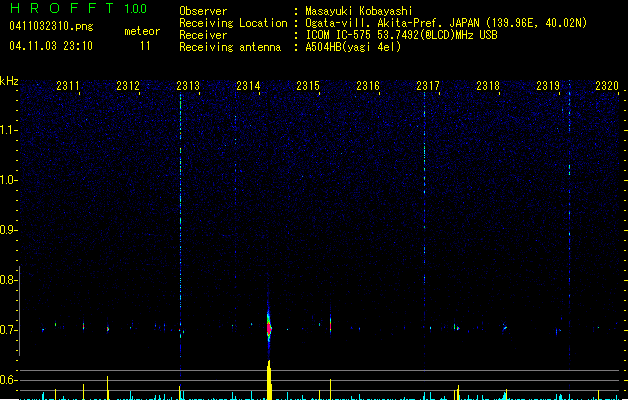Click the 2317 time axis marker
Image resolution: width=629 pixels, height=400 pixels.
pos(428,86)
